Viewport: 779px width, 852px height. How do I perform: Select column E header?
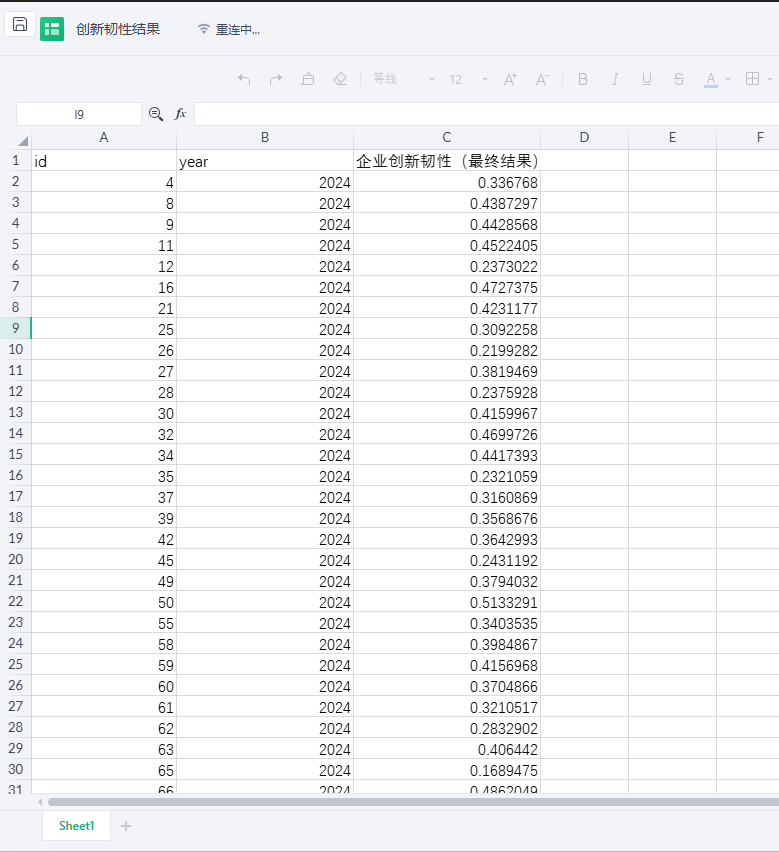pyautogui.click(x=673, y=137)
